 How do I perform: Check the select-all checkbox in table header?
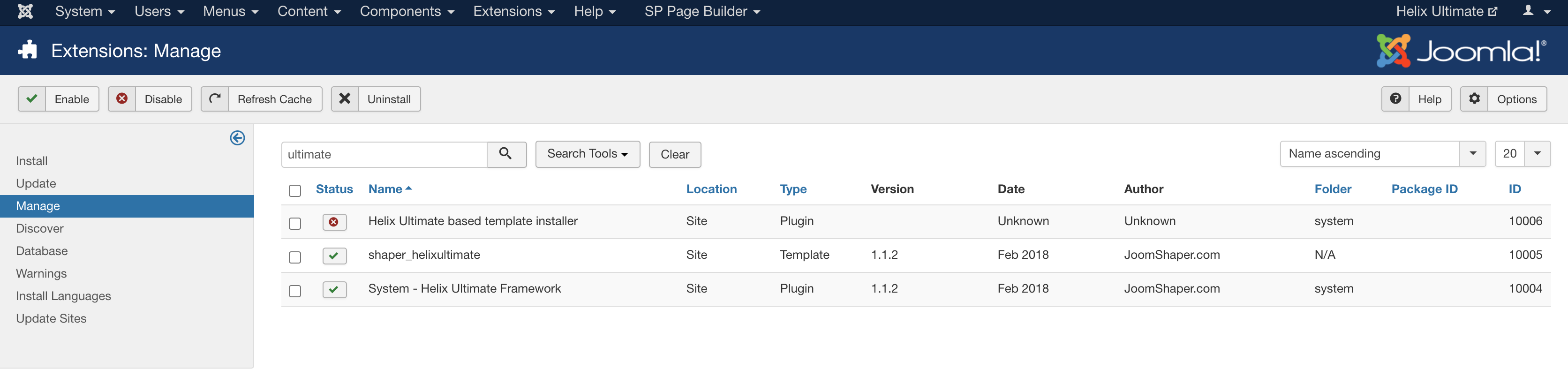(x=295, y=191)
